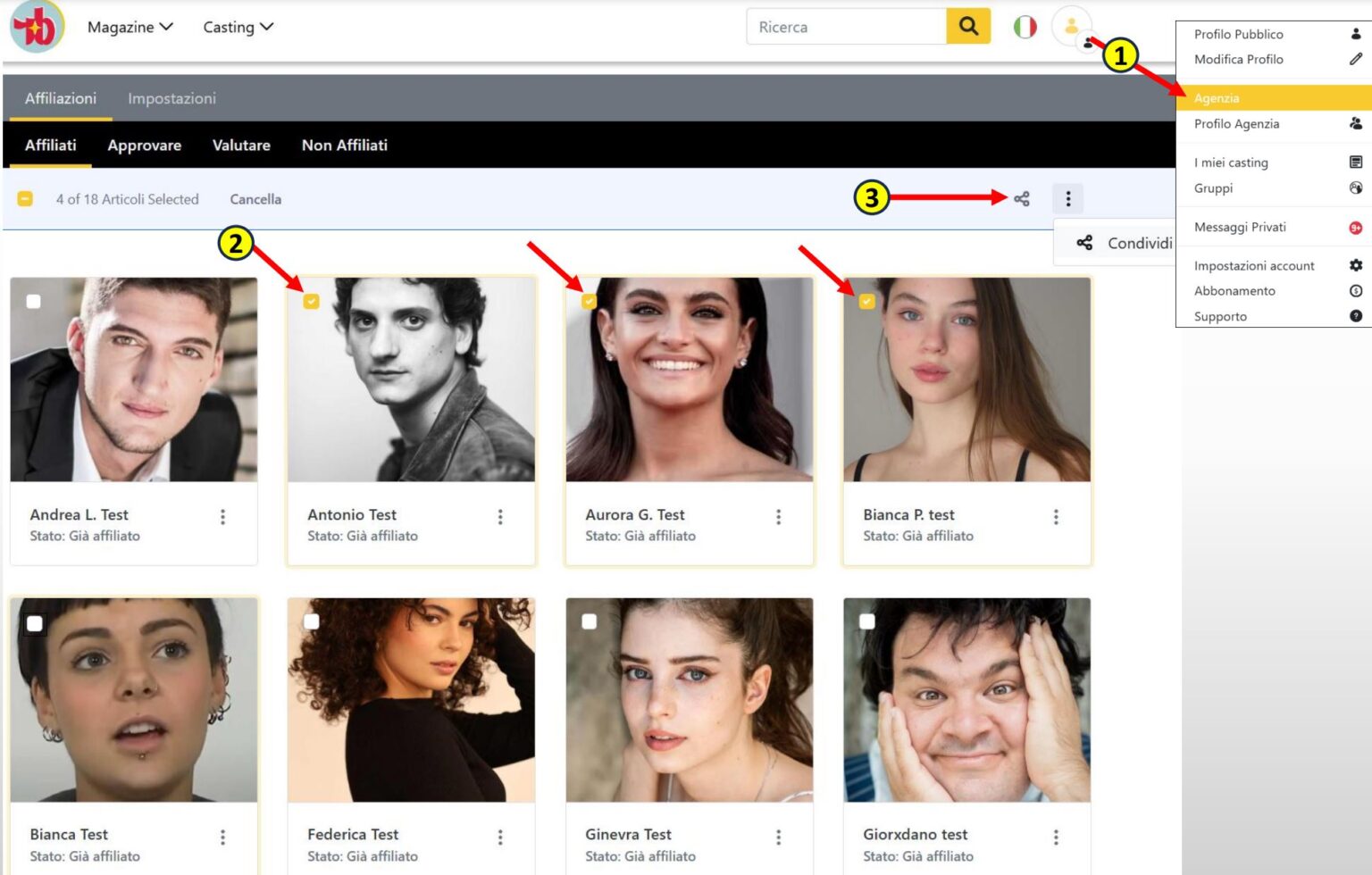Click the share icon in selection bar

click(x=1022, y=199)
